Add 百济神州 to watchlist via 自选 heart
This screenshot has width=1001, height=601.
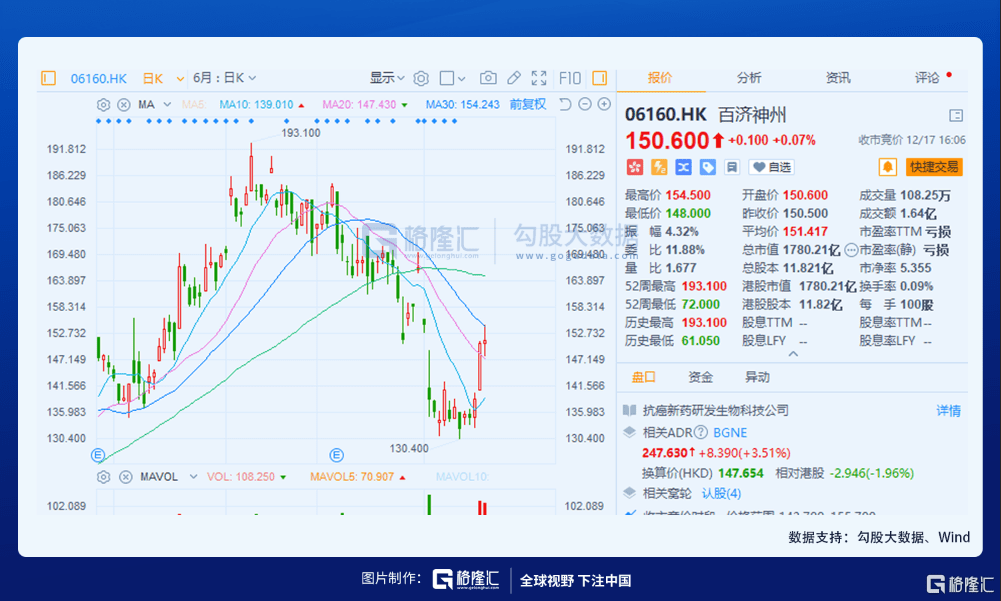[x=770, y=167]
